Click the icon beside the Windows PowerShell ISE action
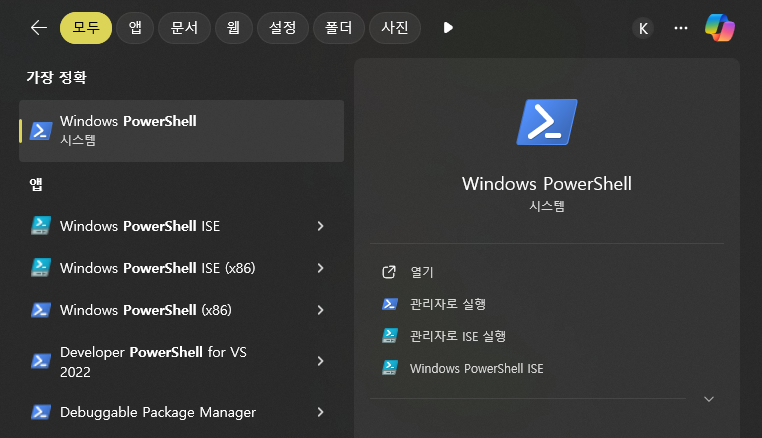762x438 pixels. [x=390, y=368]
